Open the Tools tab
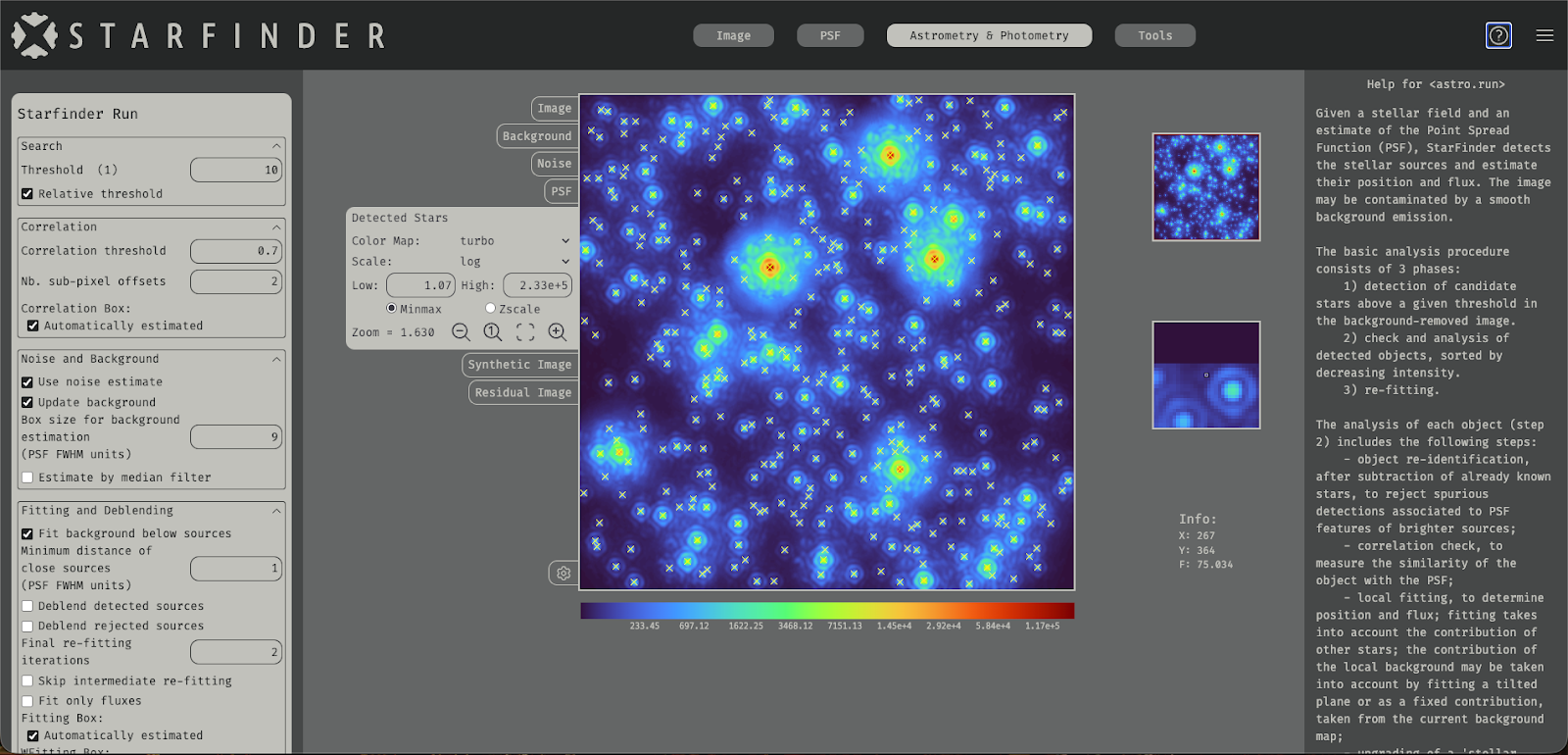 click(x=1154, y=36)
